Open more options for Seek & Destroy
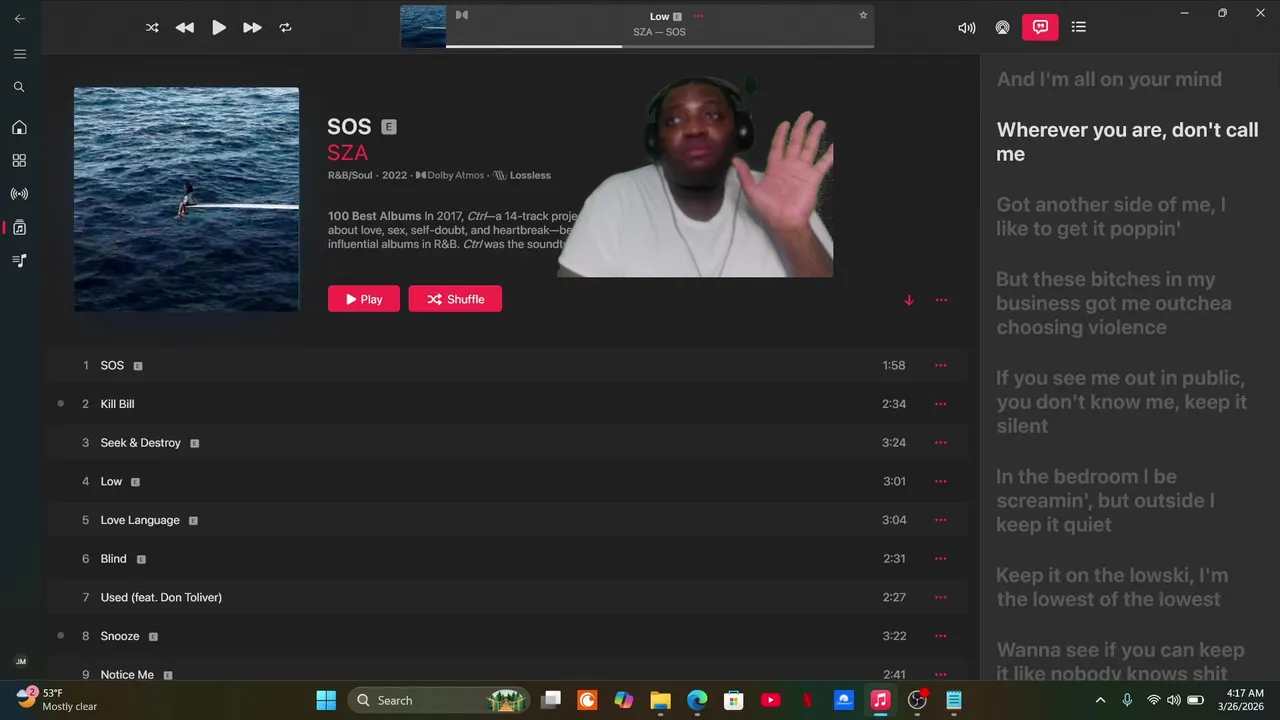1280x720 pixels. pos(940,443)
